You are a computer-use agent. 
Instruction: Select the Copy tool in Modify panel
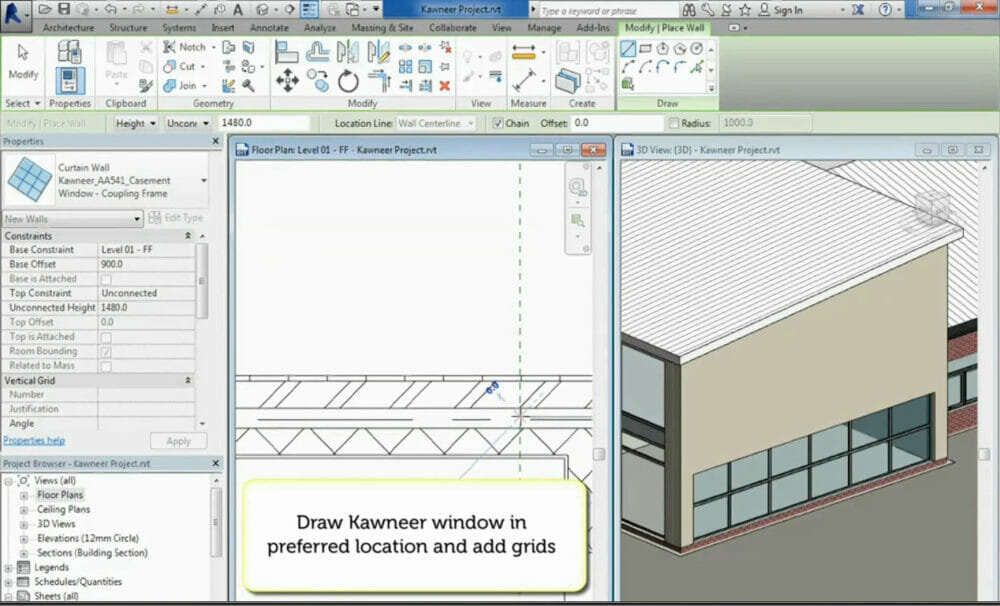coord(318,81)
